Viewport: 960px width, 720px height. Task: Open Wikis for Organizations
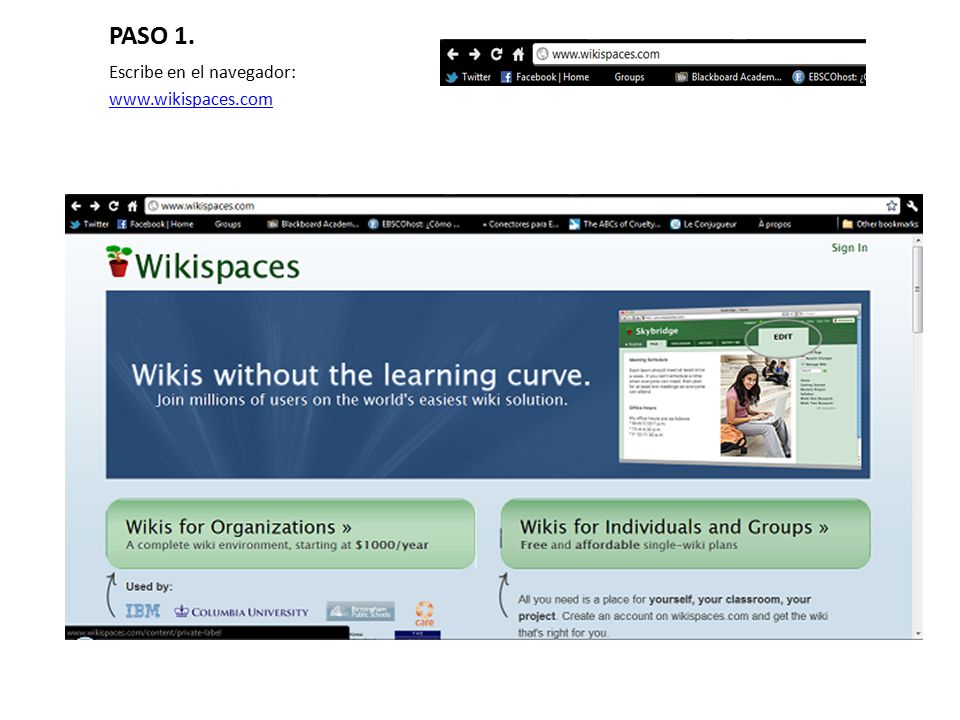coord(290,534)
